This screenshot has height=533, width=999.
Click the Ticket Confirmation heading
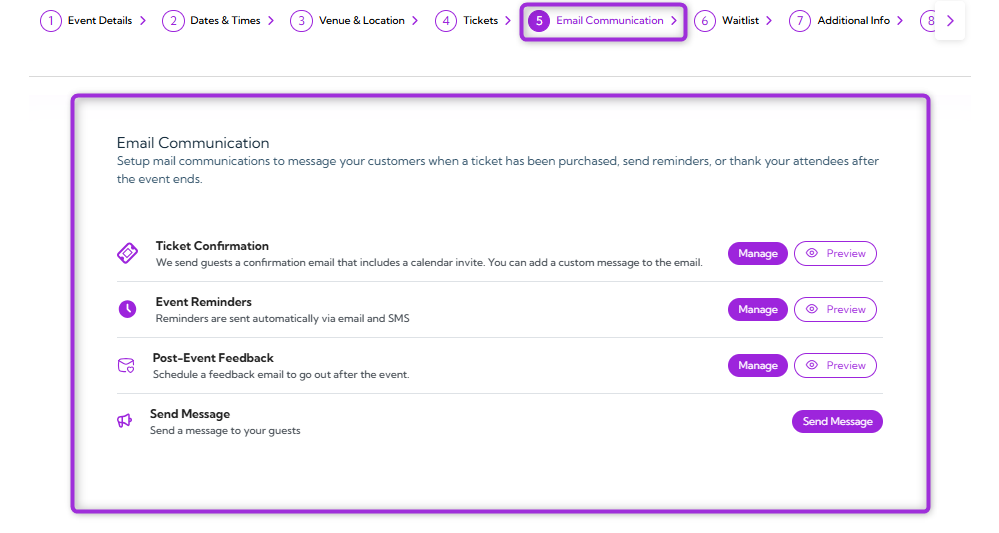coord(212,246)
